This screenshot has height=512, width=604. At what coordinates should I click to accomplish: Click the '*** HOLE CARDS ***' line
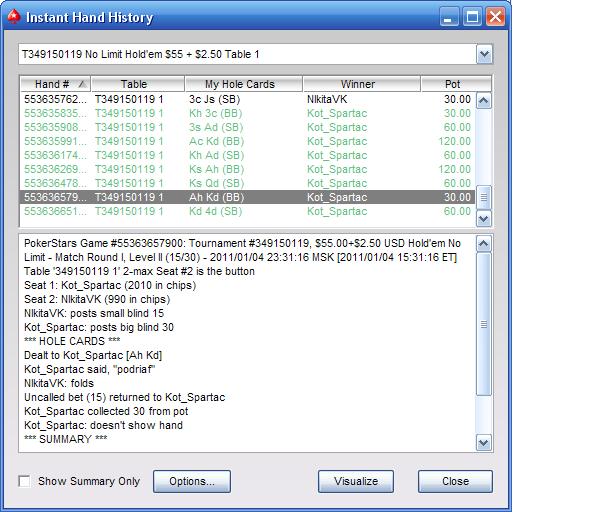pos(72,341)
